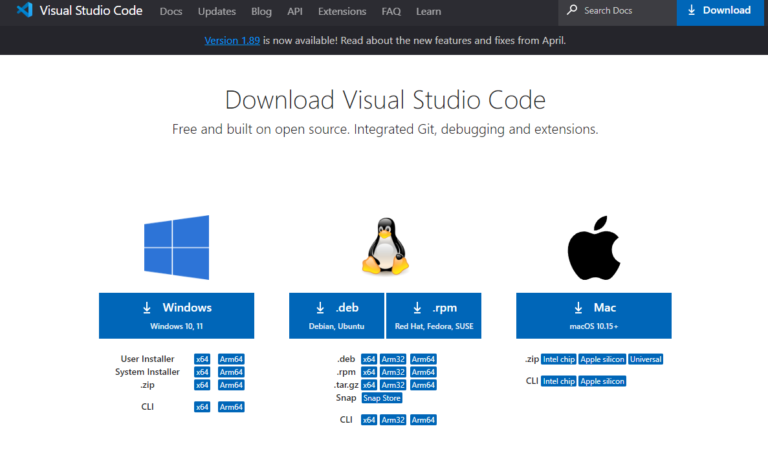Click the search magnifier icon in header
The height and width of the screenshot is (466, 768).
(x=572, y=11)
